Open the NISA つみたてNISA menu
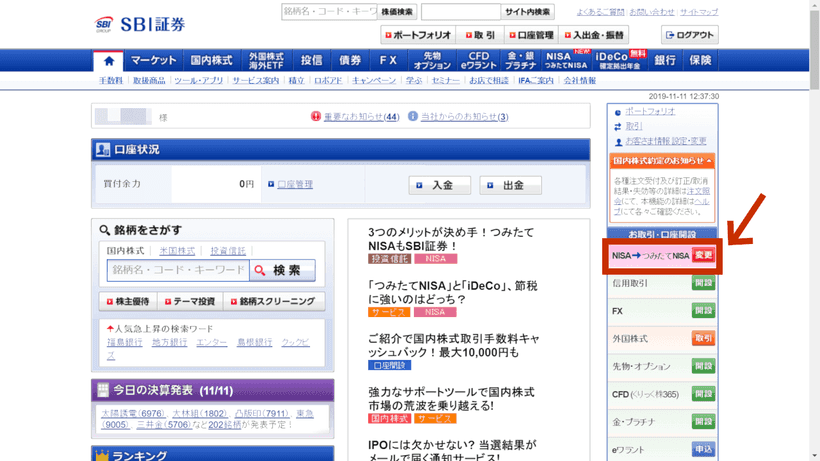This screenshot has width=820, height=461. pos(566,61)
